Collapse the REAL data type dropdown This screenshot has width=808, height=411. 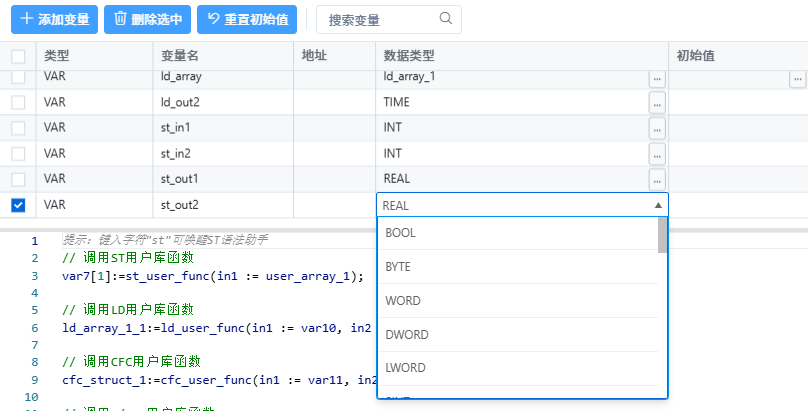point(658,205)
